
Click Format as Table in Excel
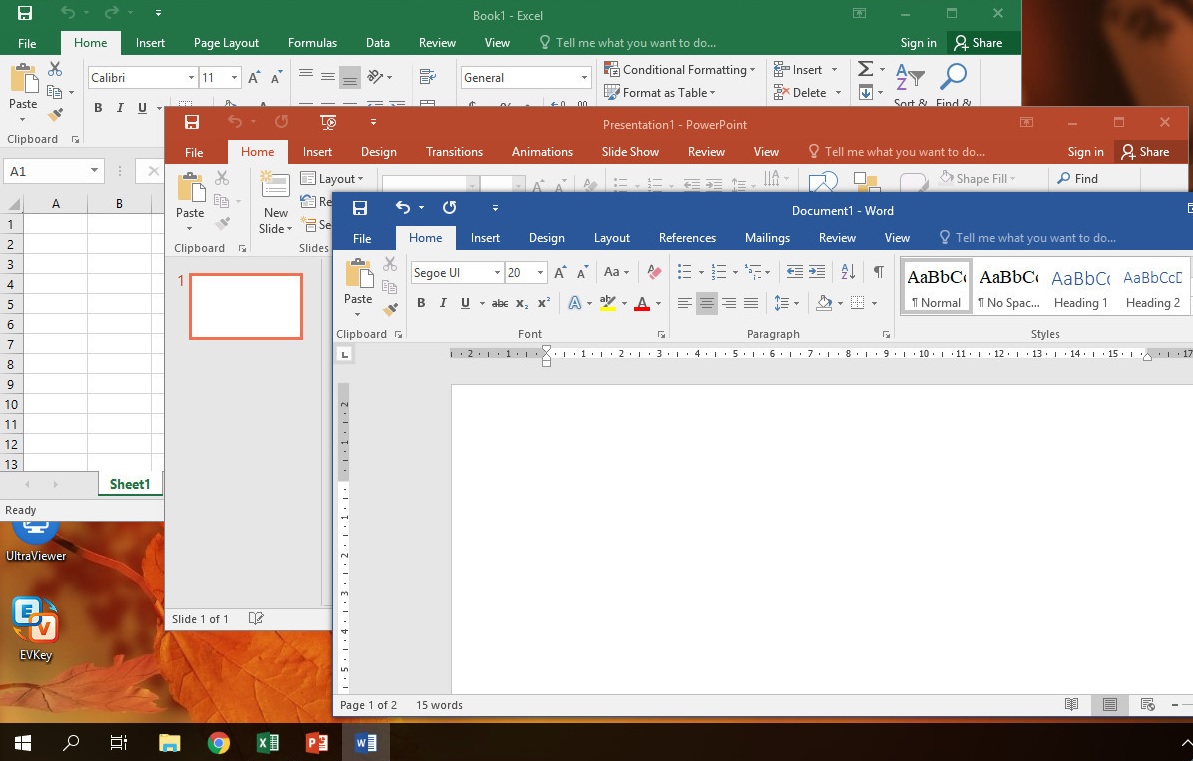[x=660, y=92]
